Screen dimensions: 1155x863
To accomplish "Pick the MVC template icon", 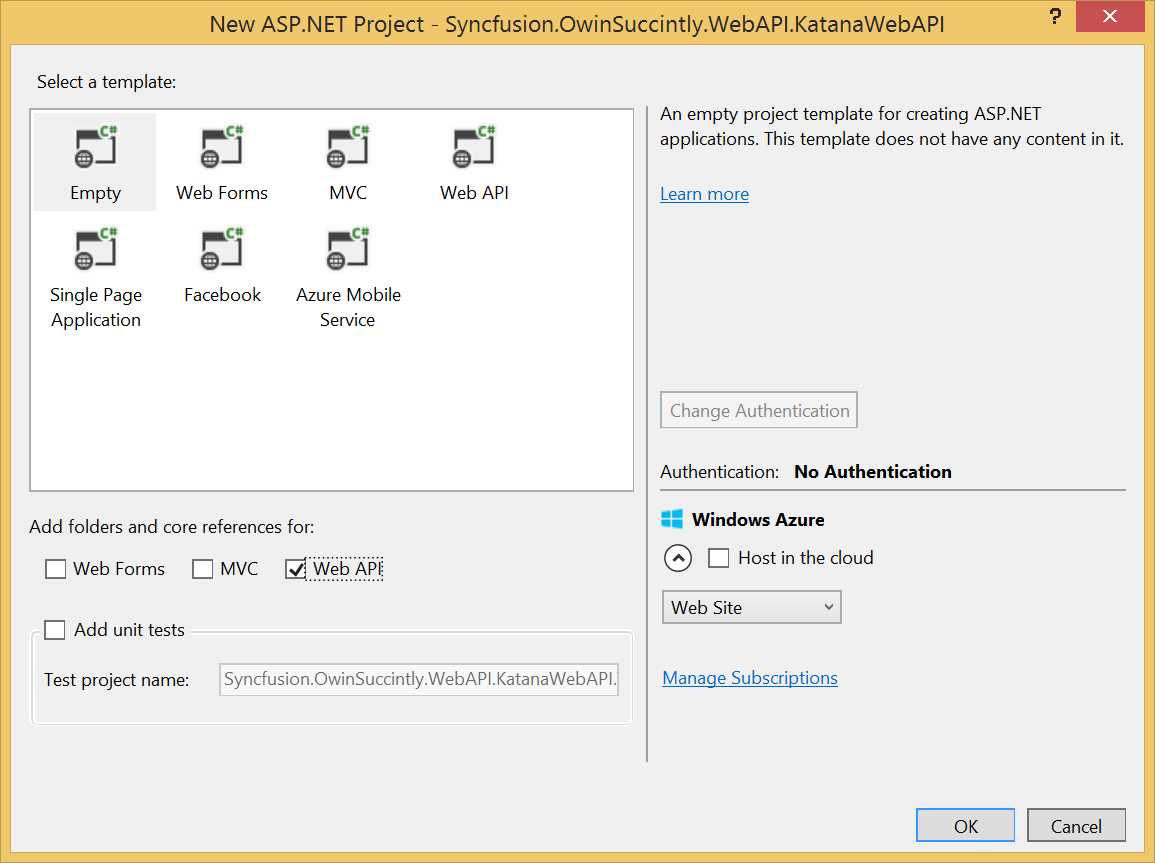I will tap(348, 146).
